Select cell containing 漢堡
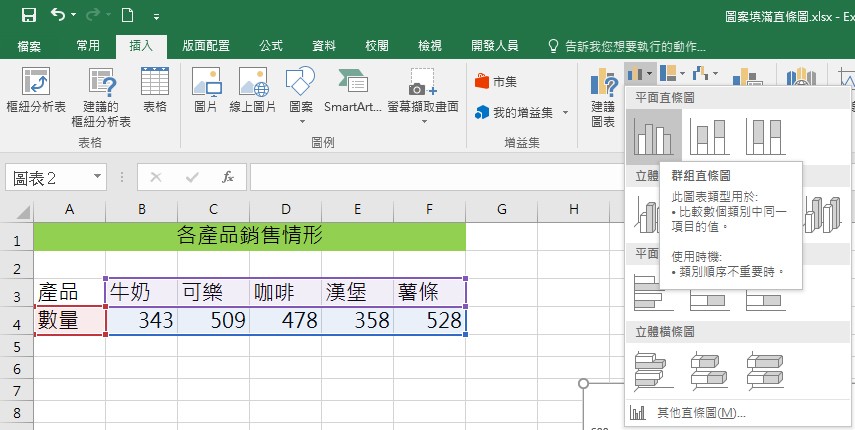 coord(358,293)
